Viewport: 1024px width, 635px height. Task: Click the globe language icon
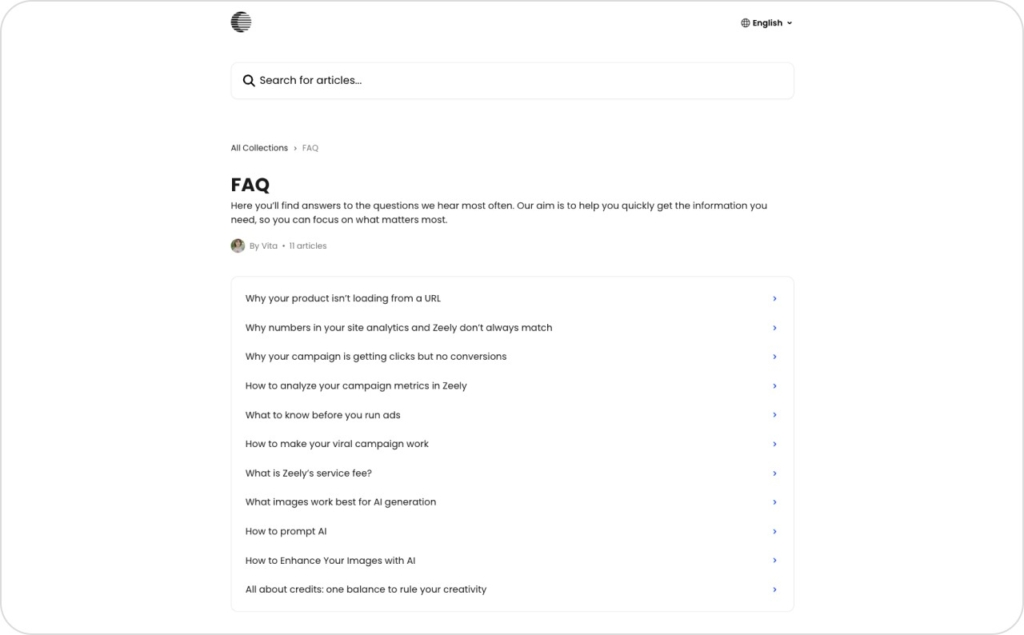click(743, 22)
